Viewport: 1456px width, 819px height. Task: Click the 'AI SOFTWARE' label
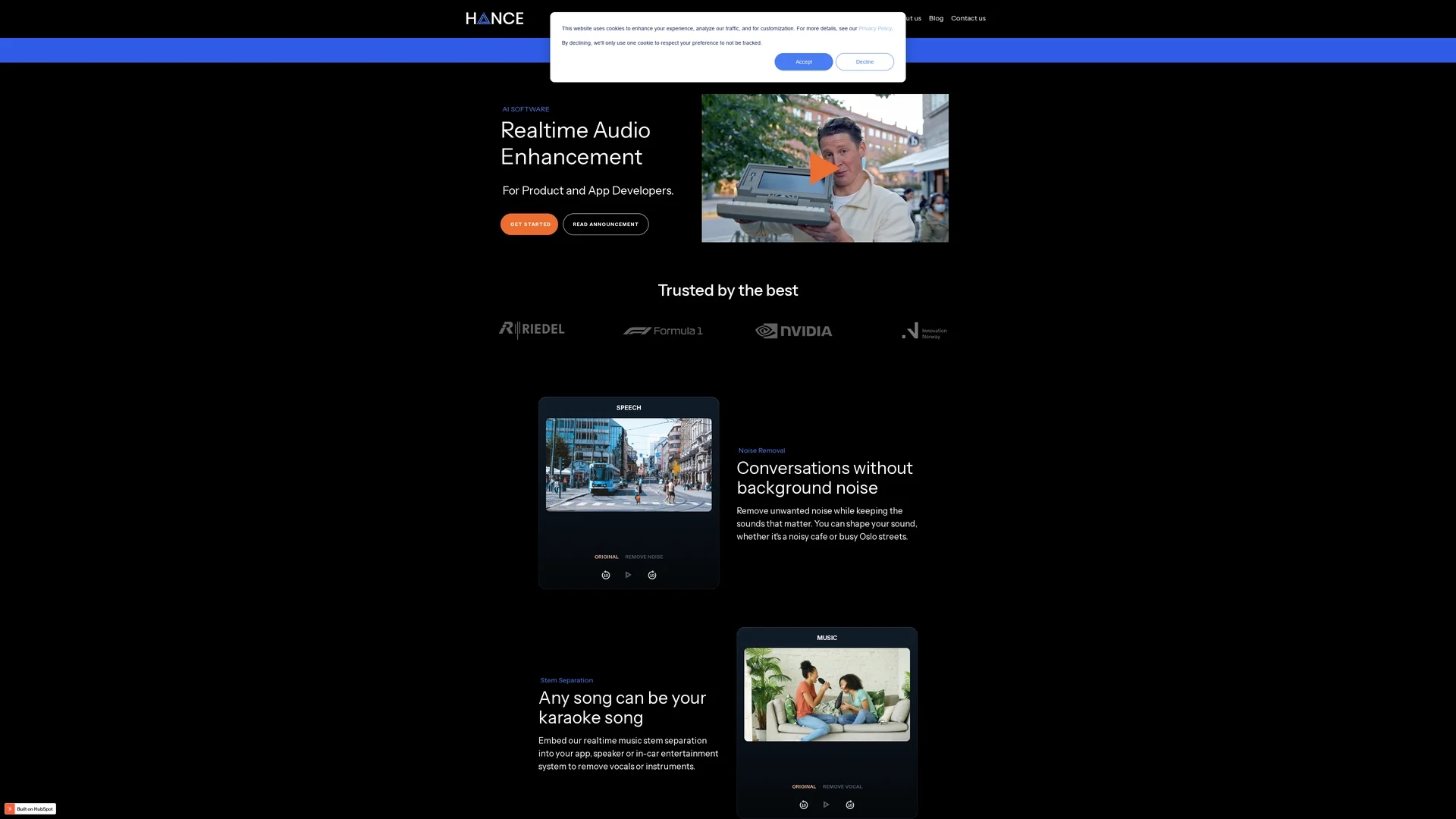(526, 109)
